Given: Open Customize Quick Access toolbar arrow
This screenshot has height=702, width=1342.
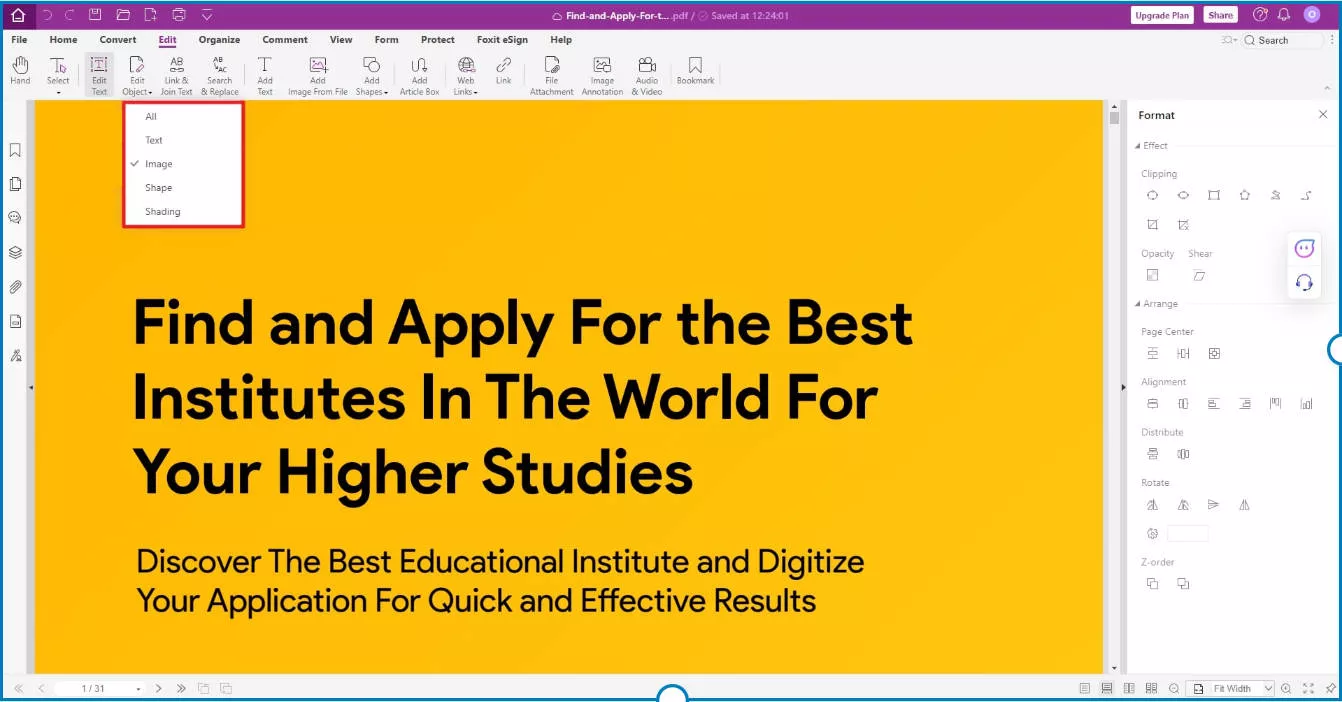Looking at the screenshot, I should pyautogui.click(x=207, y=15).
